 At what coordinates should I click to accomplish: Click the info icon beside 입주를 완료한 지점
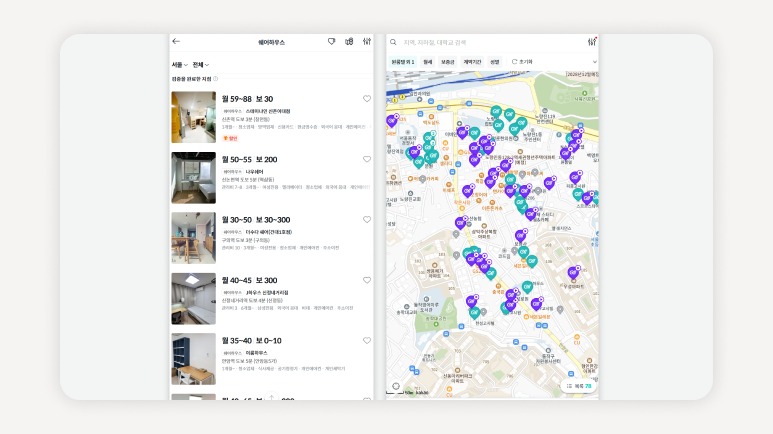click(215, 78)
